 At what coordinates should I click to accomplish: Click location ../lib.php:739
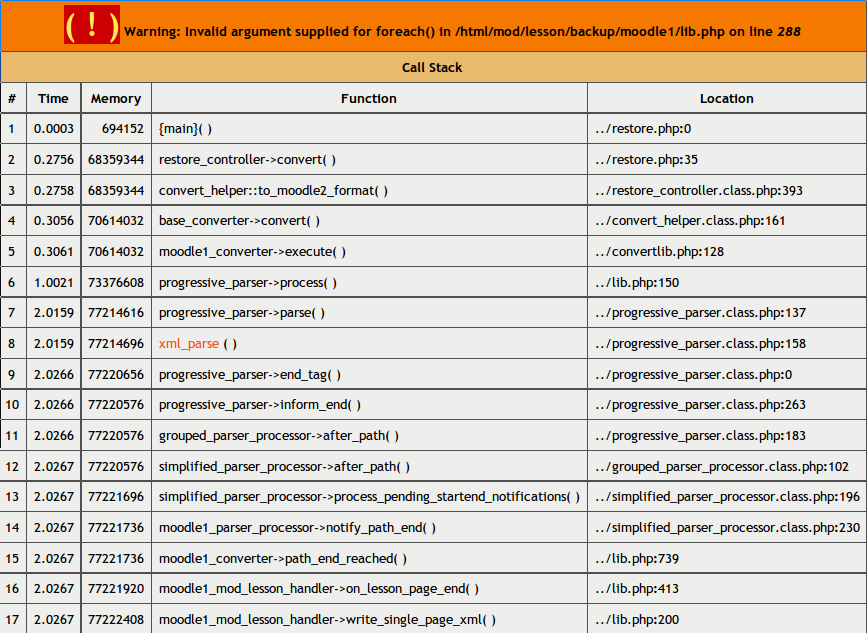pyautogui.click(x=637, y=558)
